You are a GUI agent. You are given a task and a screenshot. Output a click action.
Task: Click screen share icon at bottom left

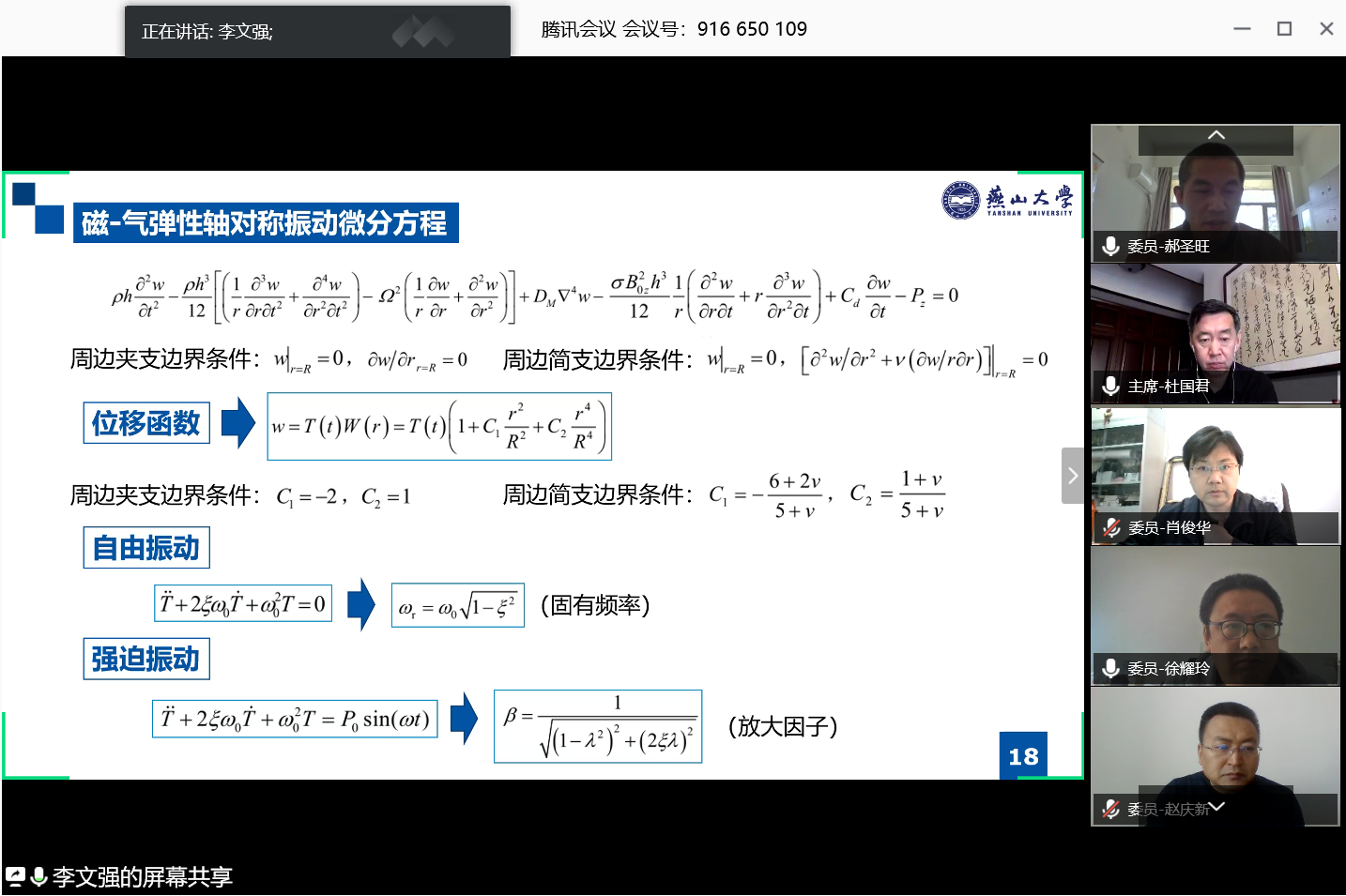(x=15, y=876)
